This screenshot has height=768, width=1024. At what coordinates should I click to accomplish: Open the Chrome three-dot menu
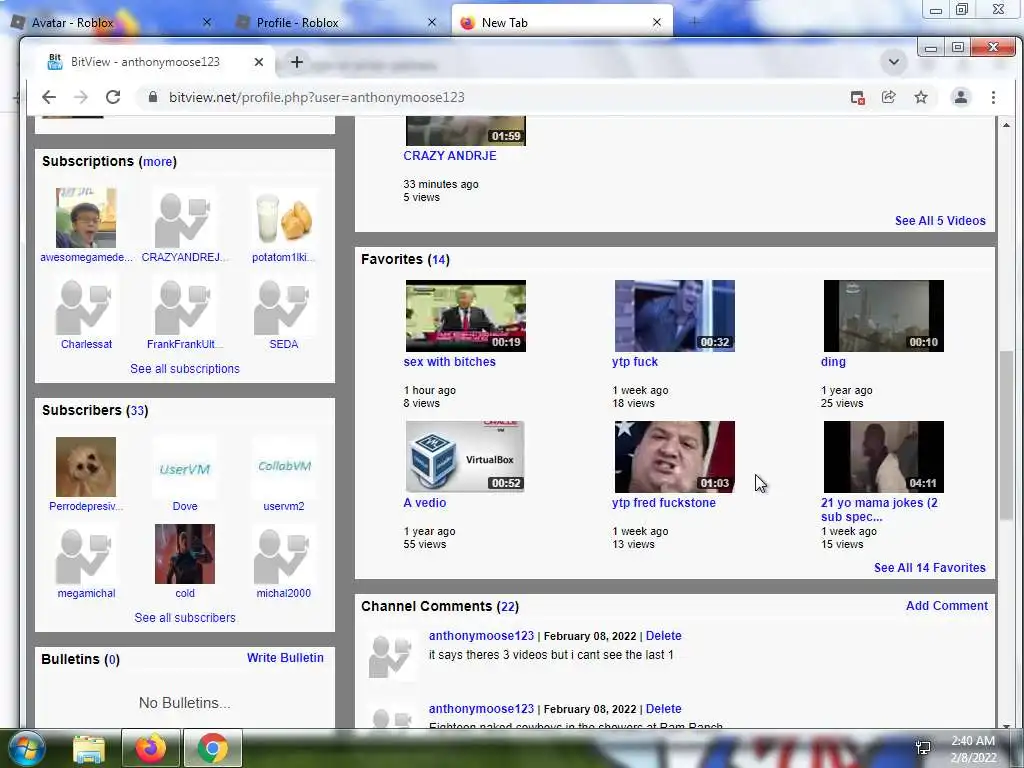(993, 97)
